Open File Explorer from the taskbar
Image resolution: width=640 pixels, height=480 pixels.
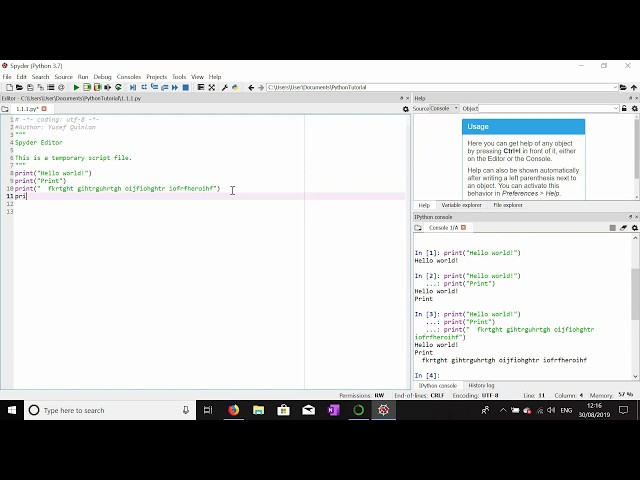coord(258,410)
